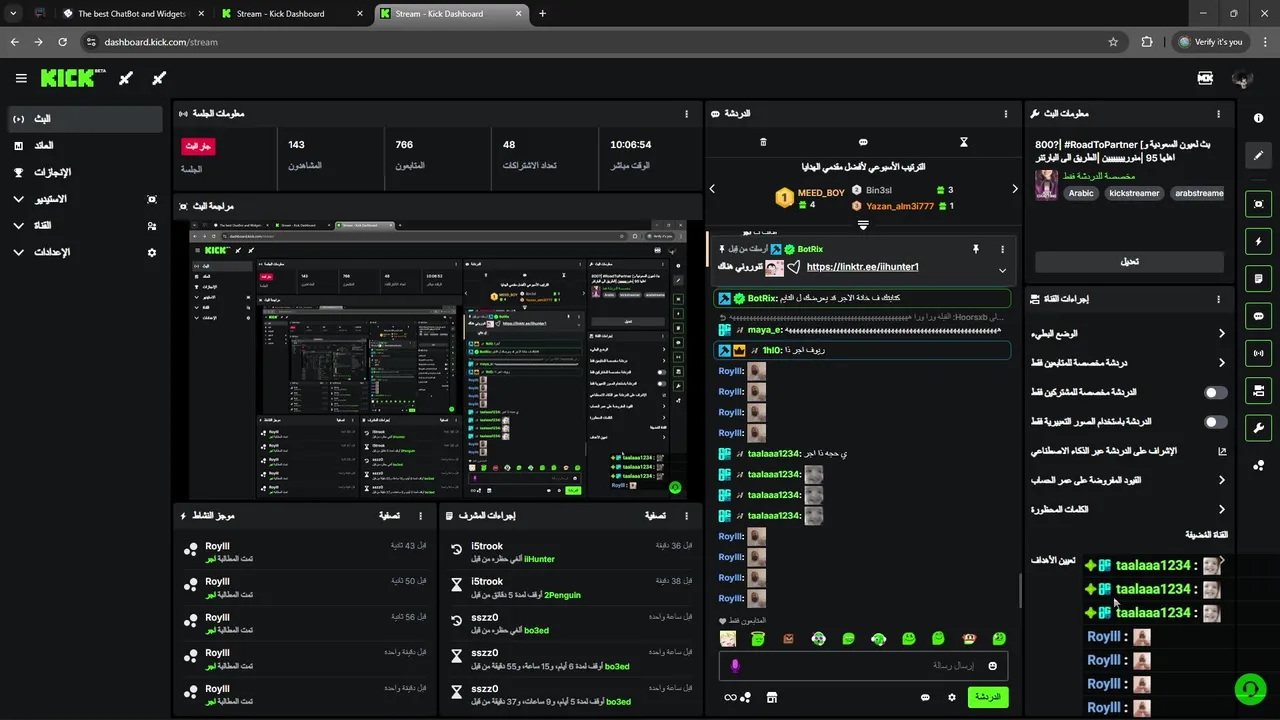Open slow mode options arrow

tap(1221, 334)
